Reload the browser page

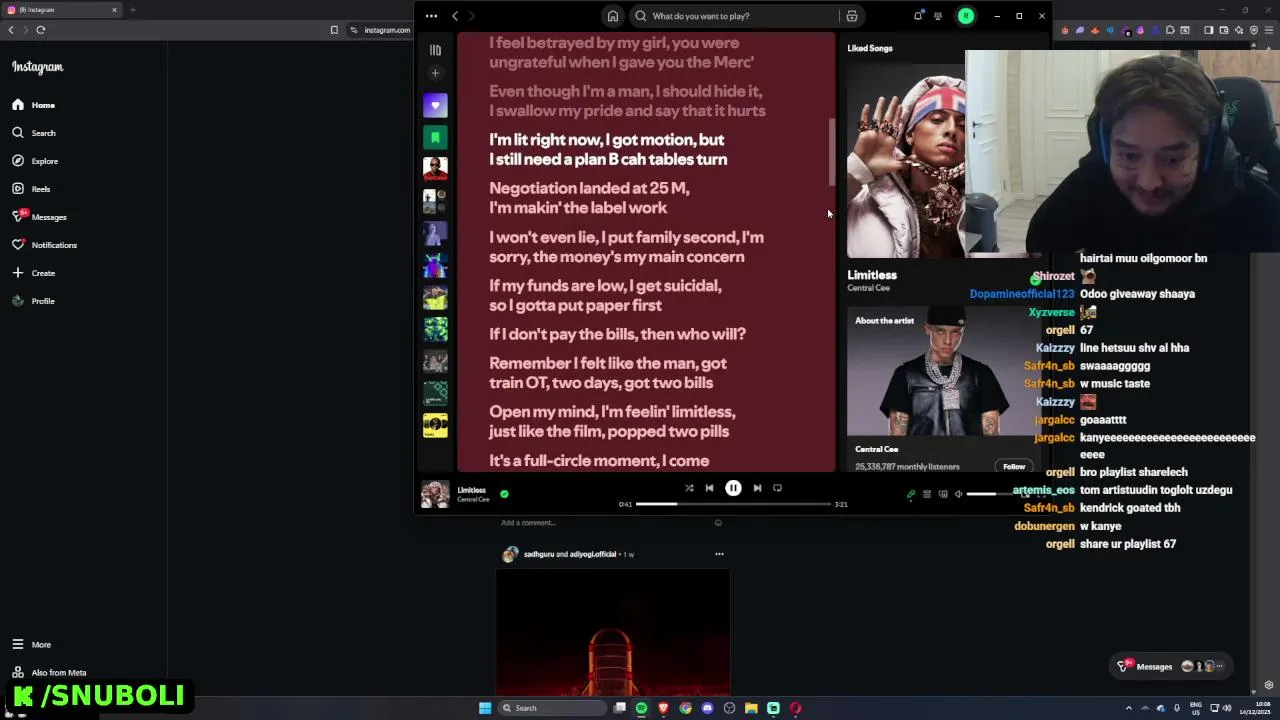click(41, 30)
